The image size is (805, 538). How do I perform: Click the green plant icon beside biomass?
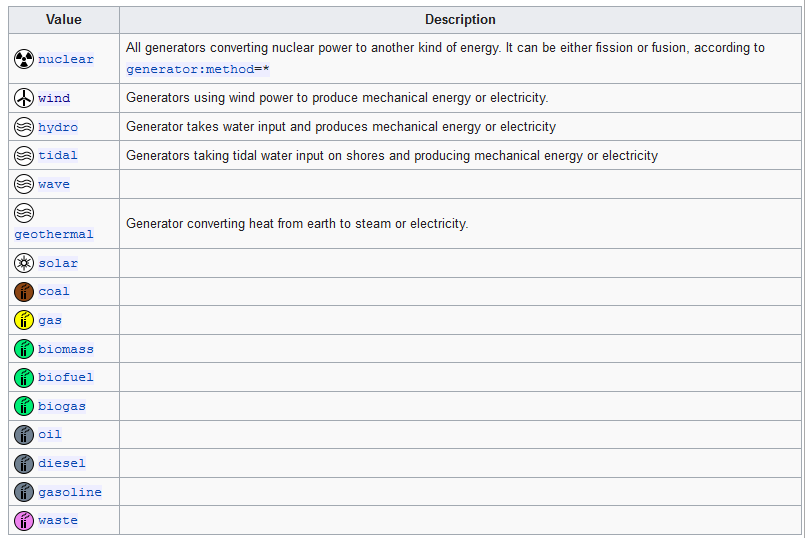pyautogui.click(x=24, y=349)
